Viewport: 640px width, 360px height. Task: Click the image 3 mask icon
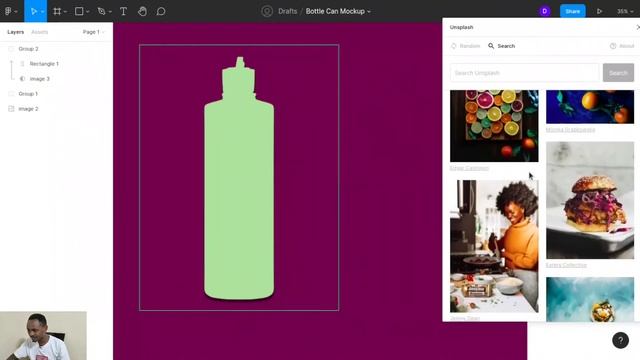[x=22, y=79]
